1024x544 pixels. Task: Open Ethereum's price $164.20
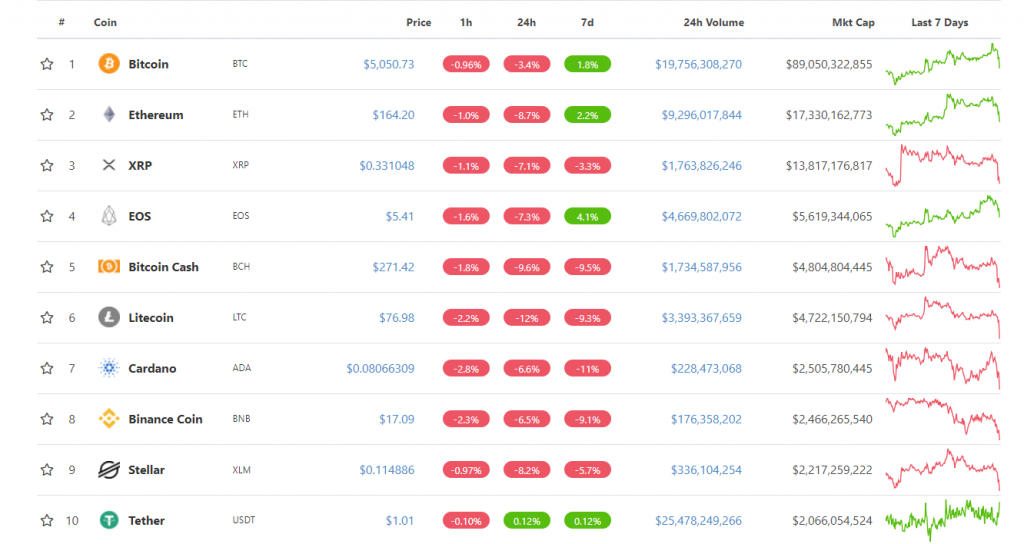click(393, 115)
